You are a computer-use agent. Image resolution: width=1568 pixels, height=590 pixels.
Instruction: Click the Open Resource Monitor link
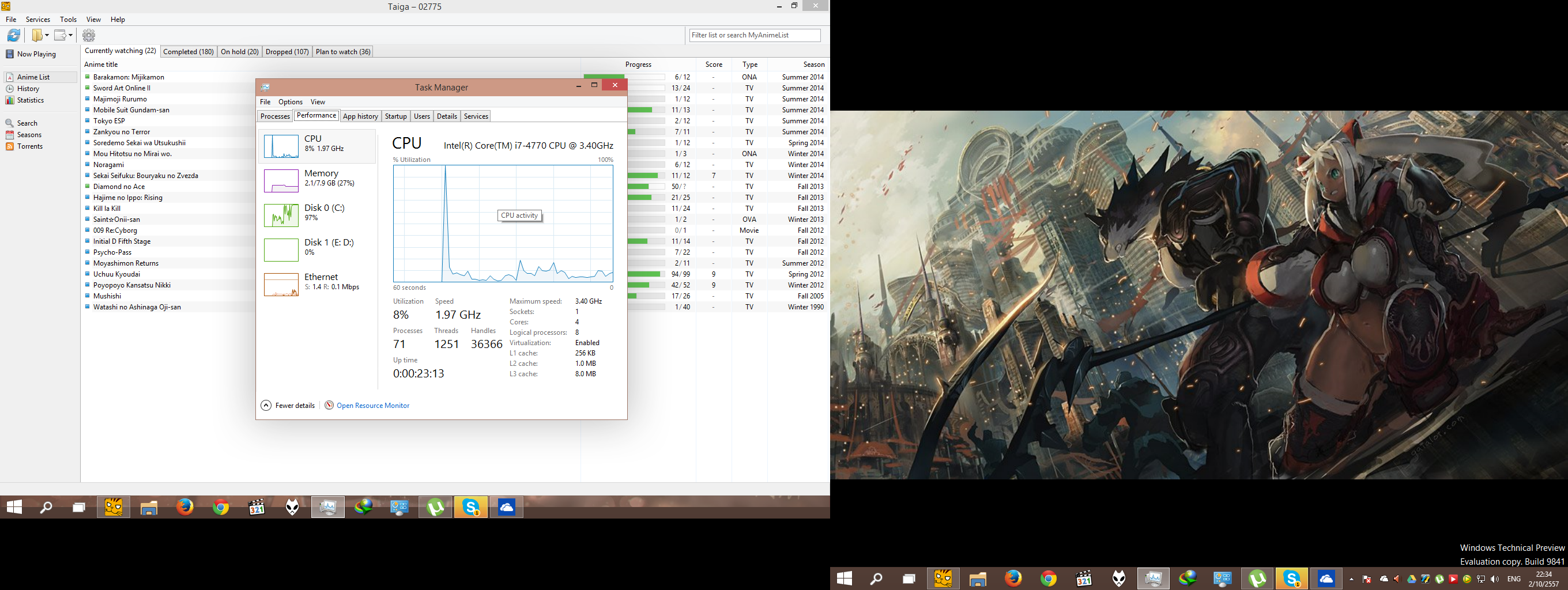[373, 406]
